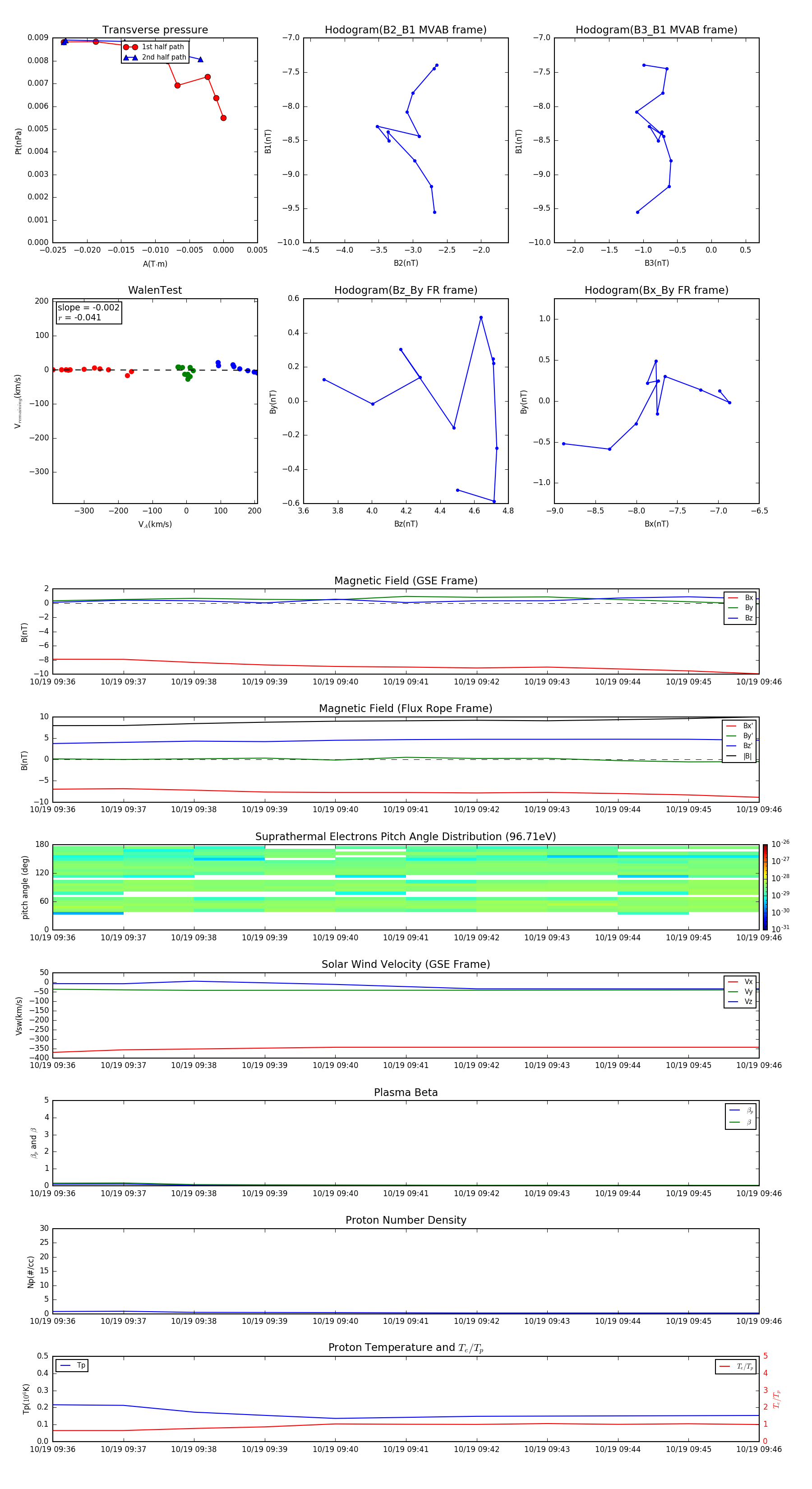Click the 'Vx' entry in the velocity legend
Image resolution: width=812 pixels, height=1489 pixels.
[740, 981]
